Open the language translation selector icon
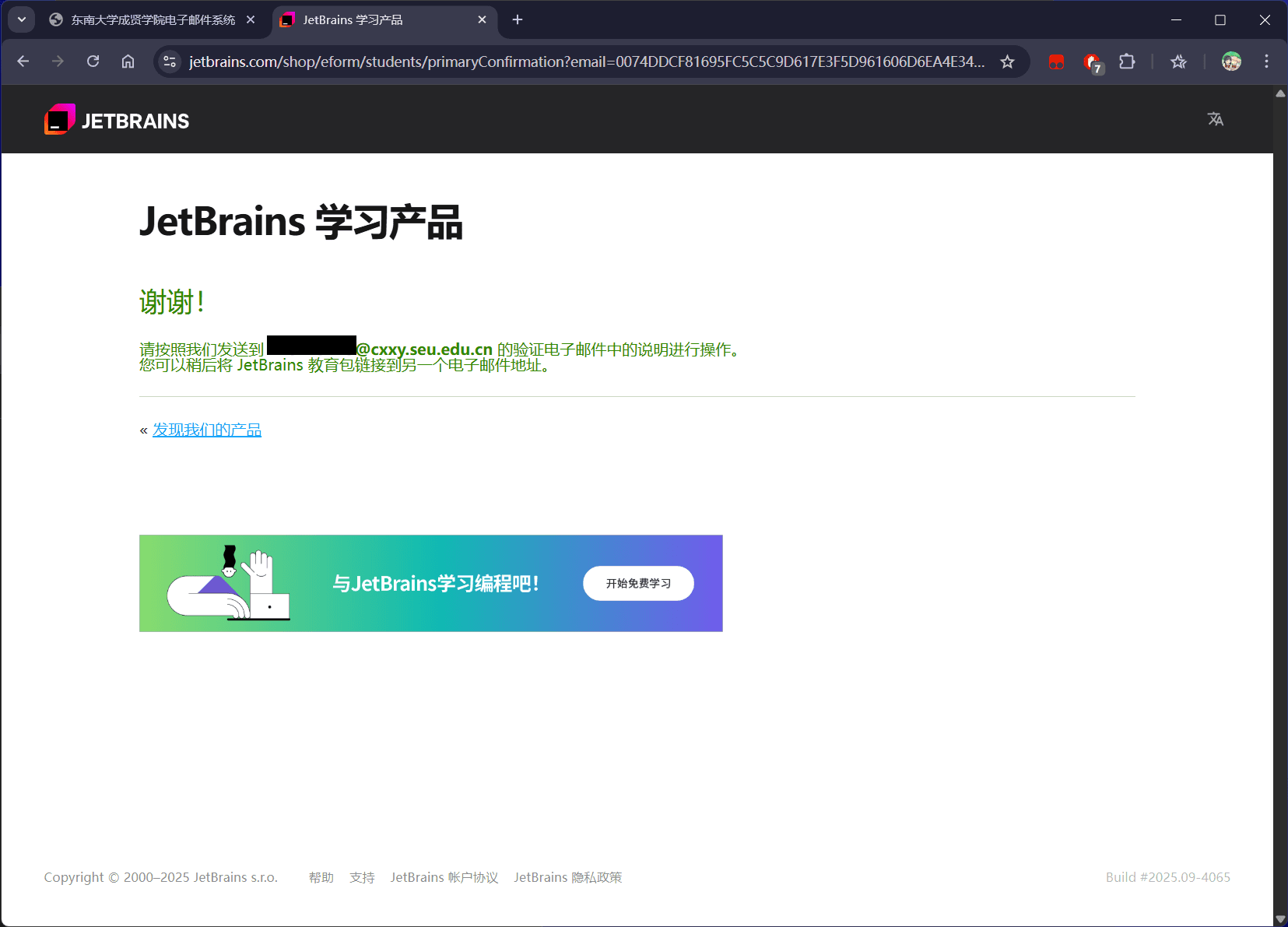1288x927 pixels. 1215,119
